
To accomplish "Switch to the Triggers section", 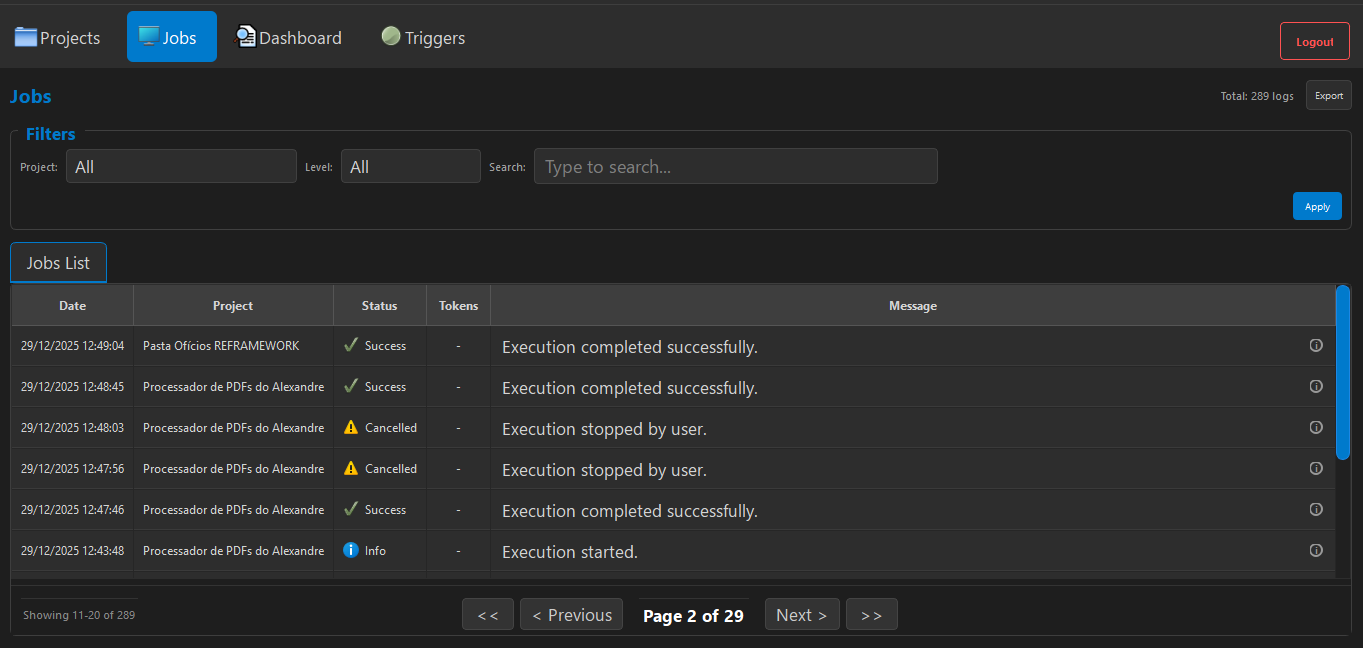I will [x=423, y=38].
